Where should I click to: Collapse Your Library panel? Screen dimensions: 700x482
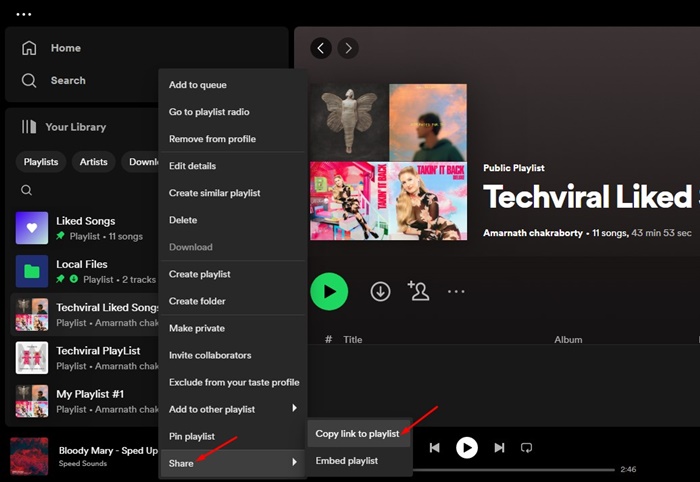click(x=64, y=127)
